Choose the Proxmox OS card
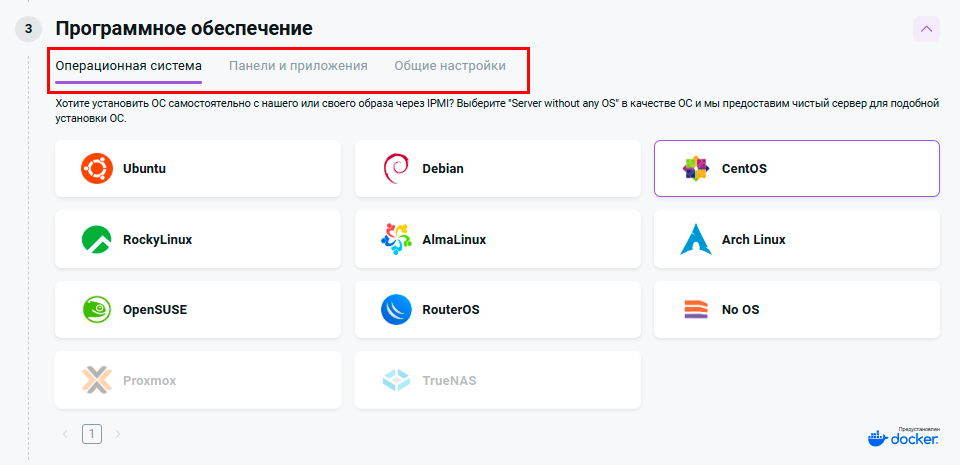Image resolution: width=960 pixels, height=465 pixels. (x=198, y=380)
